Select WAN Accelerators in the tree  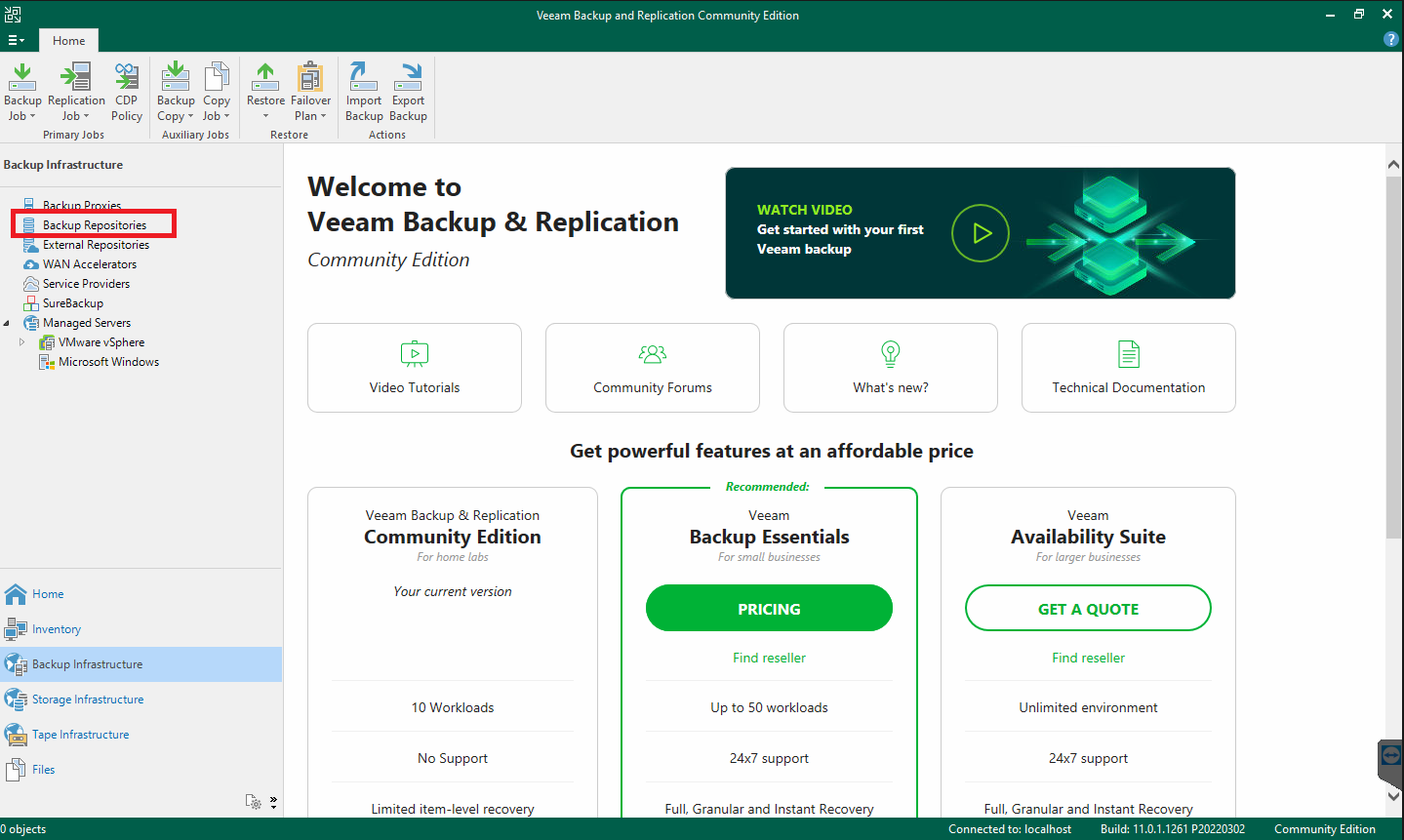point(90,264)
